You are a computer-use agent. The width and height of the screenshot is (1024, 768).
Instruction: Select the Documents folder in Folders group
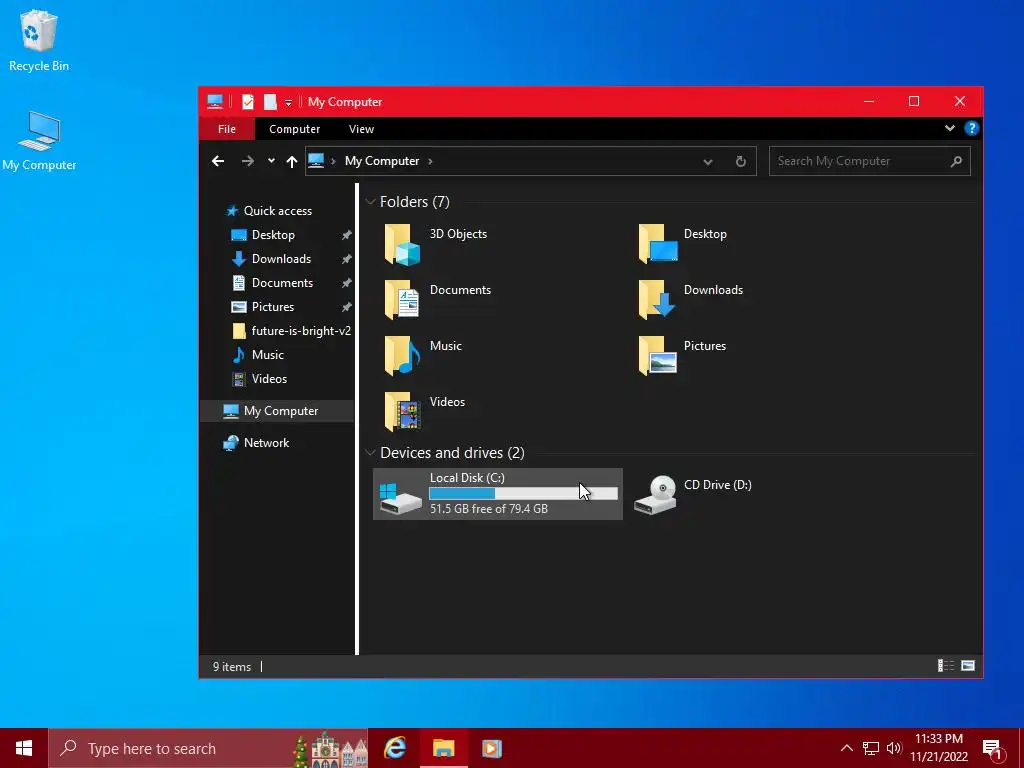coord(438,300)
